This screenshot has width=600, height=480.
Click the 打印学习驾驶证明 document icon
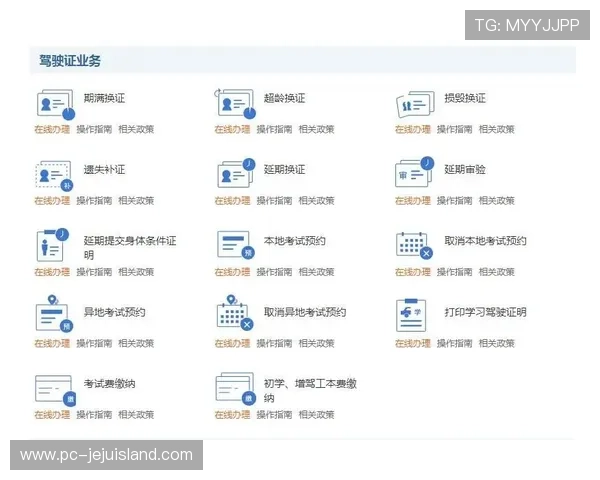[x=411, y=315]
